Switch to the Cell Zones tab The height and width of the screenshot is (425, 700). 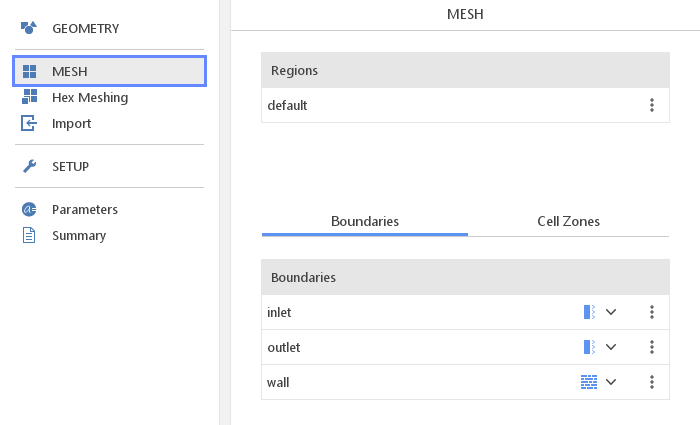point(568,221)
